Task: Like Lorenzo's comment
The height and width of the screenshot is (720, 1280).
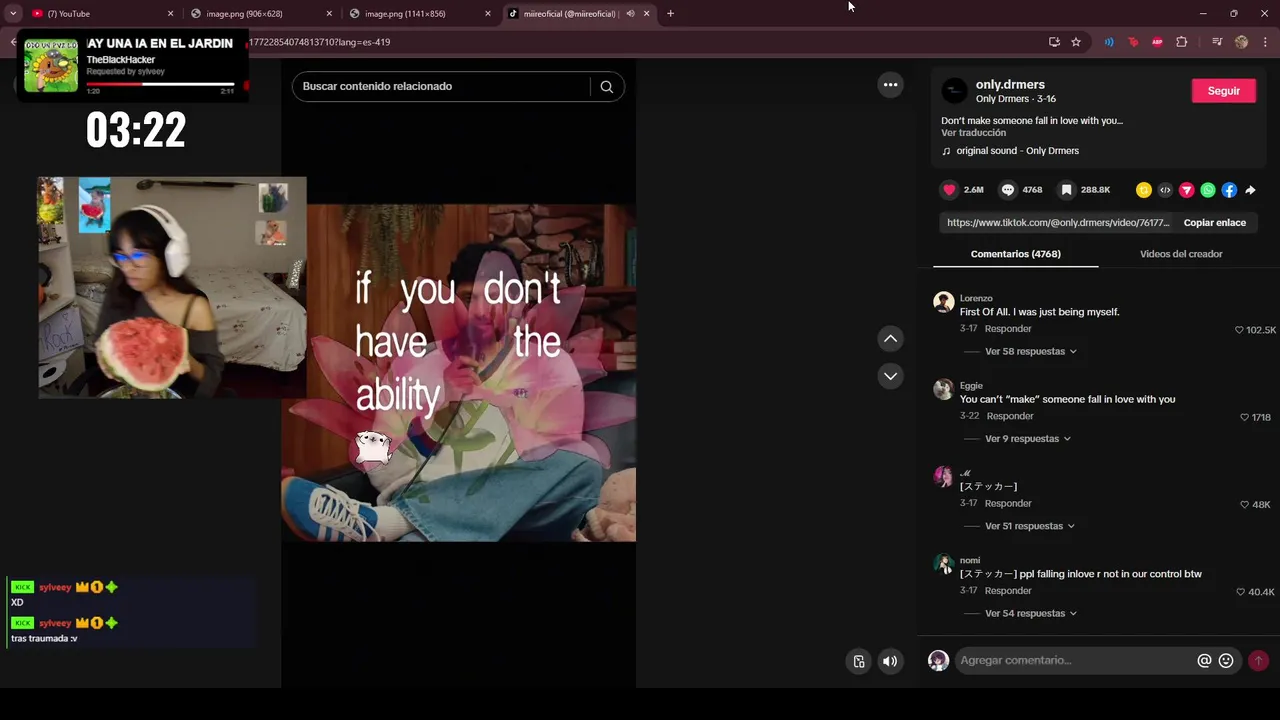Action: coord(1239,330)
